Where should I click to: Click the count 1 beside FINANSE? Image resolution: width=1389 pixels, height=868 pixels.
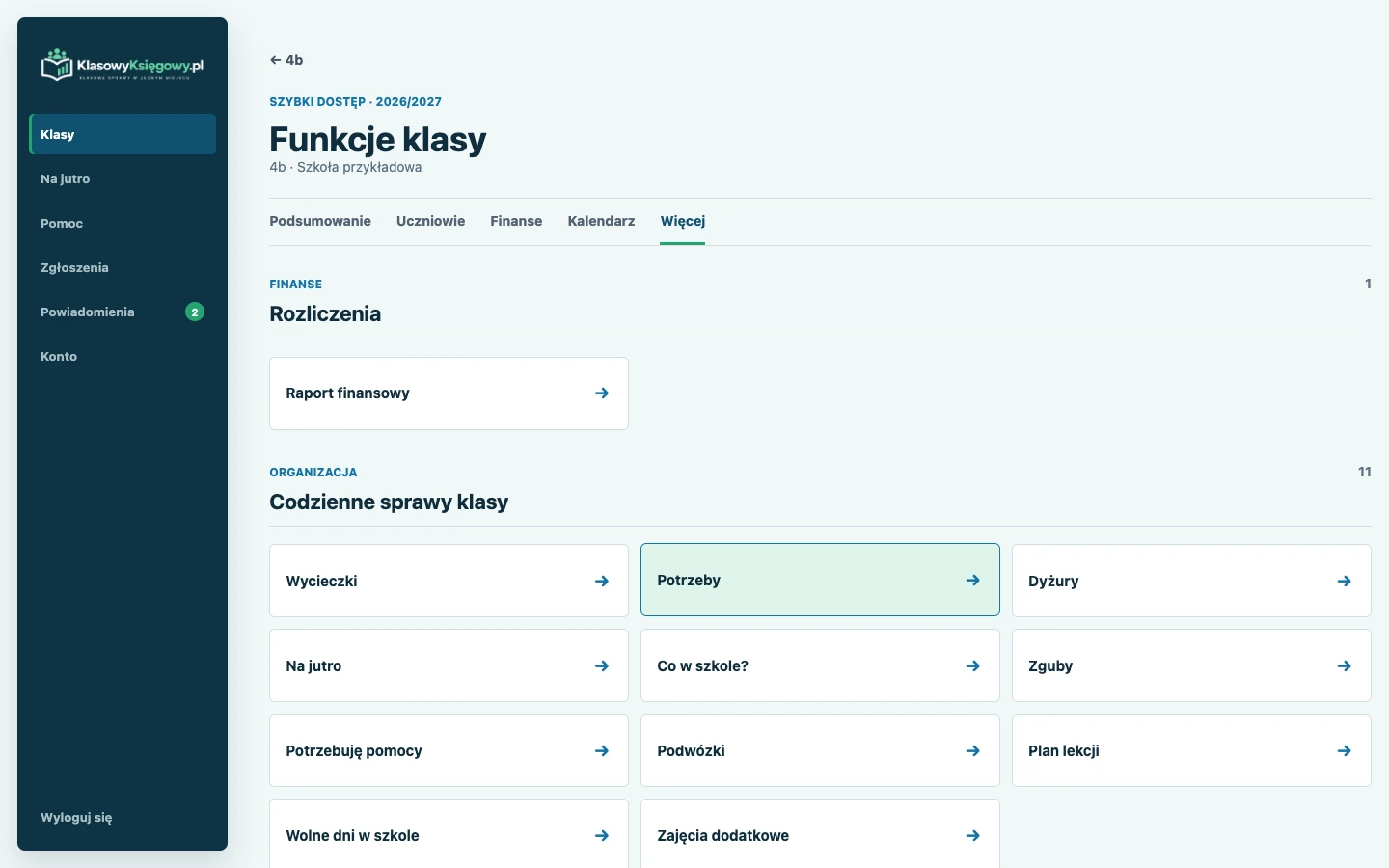coord(1368,284)
